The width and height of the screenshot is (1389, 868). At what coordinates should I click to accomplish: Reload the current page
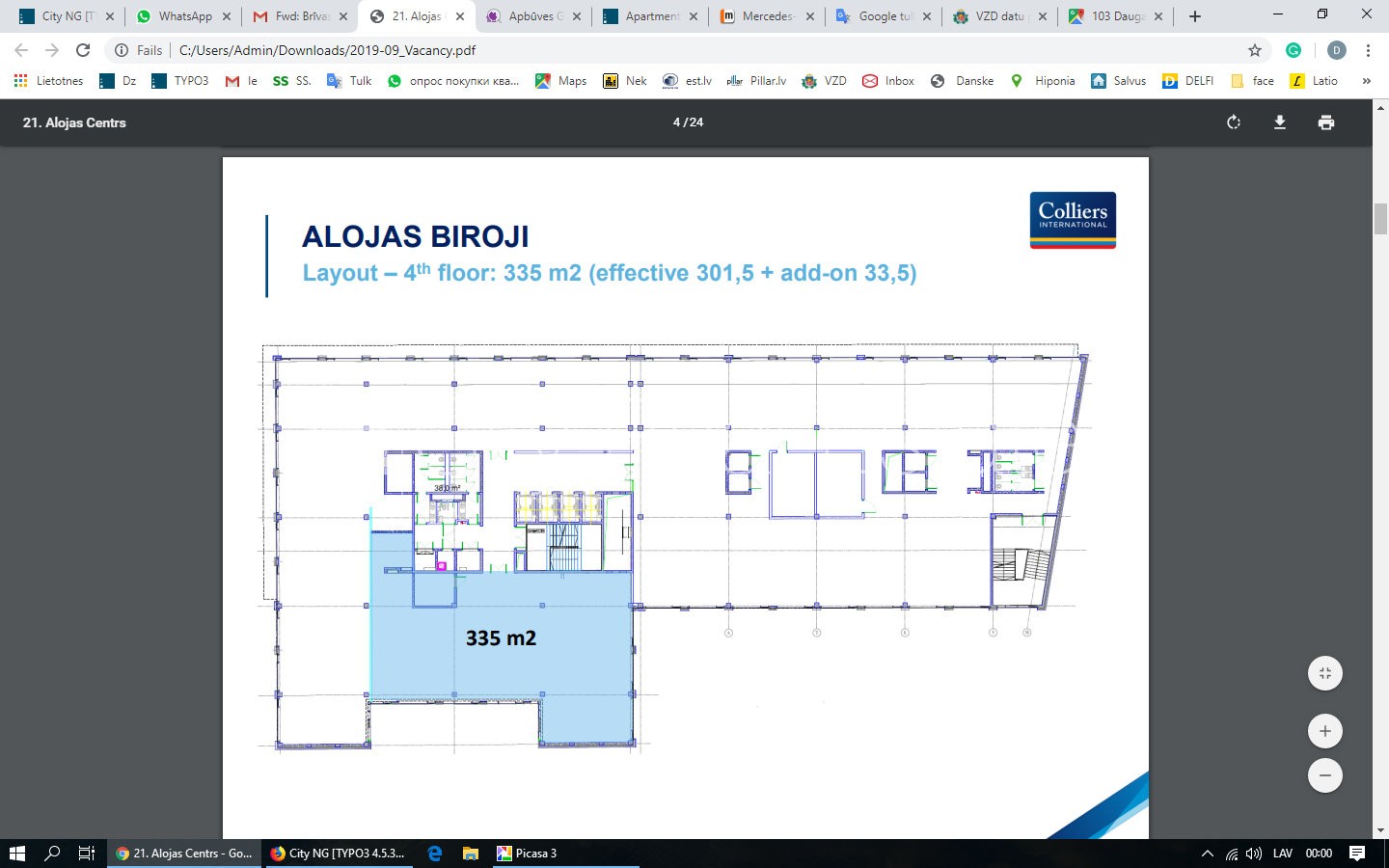click(83, 50)
